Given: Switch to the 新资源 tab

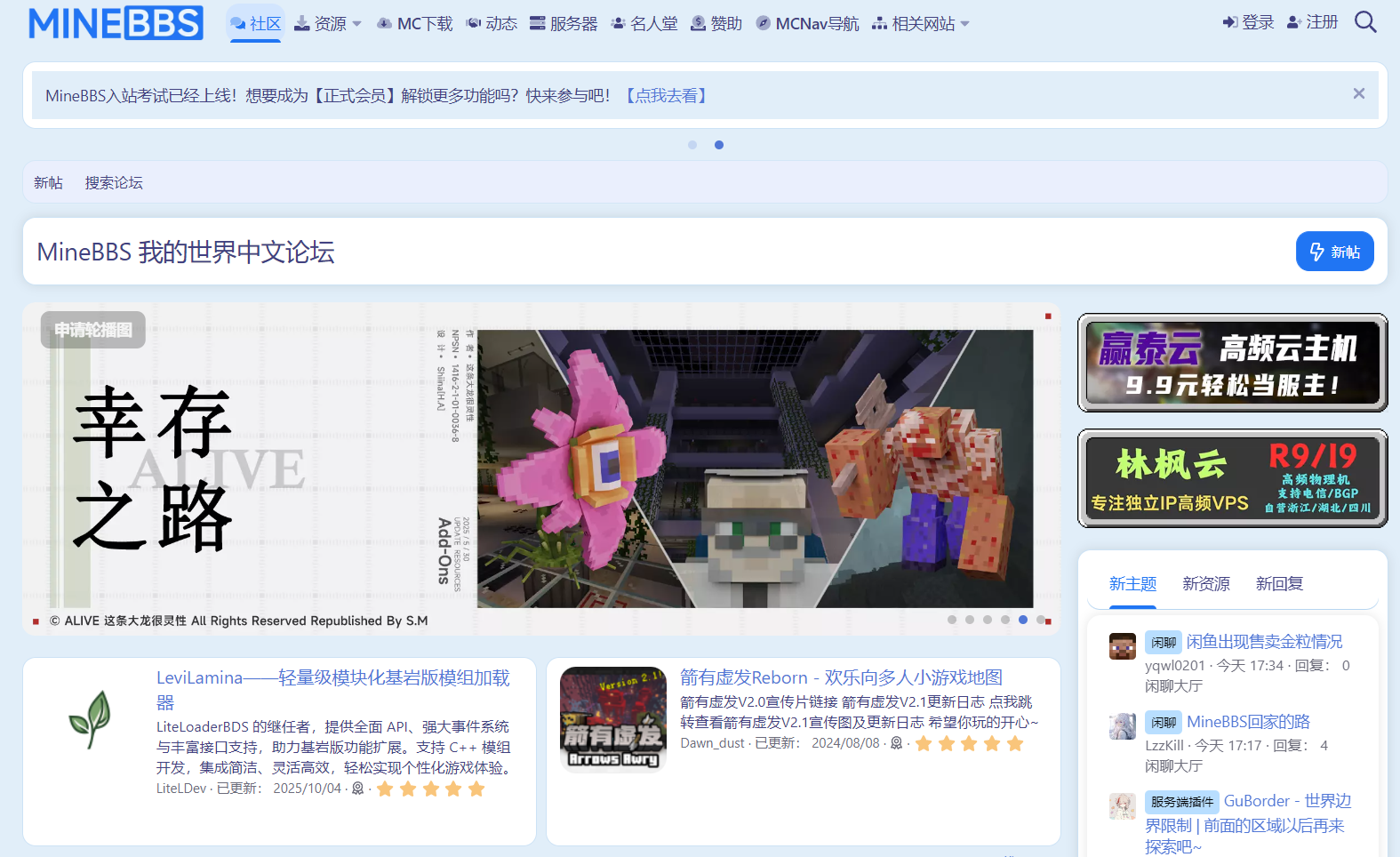Looking at the screenshot, I should [x=1206, y=584].
